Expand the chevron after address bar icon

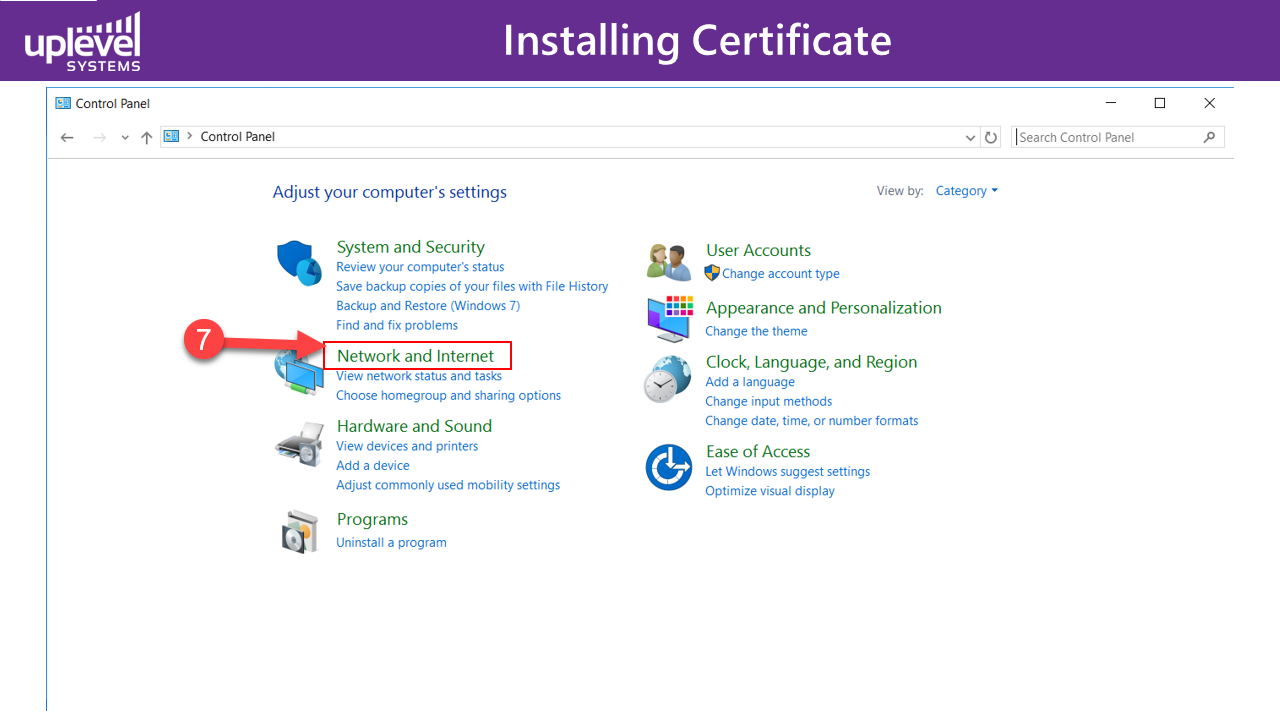[190, 136]
